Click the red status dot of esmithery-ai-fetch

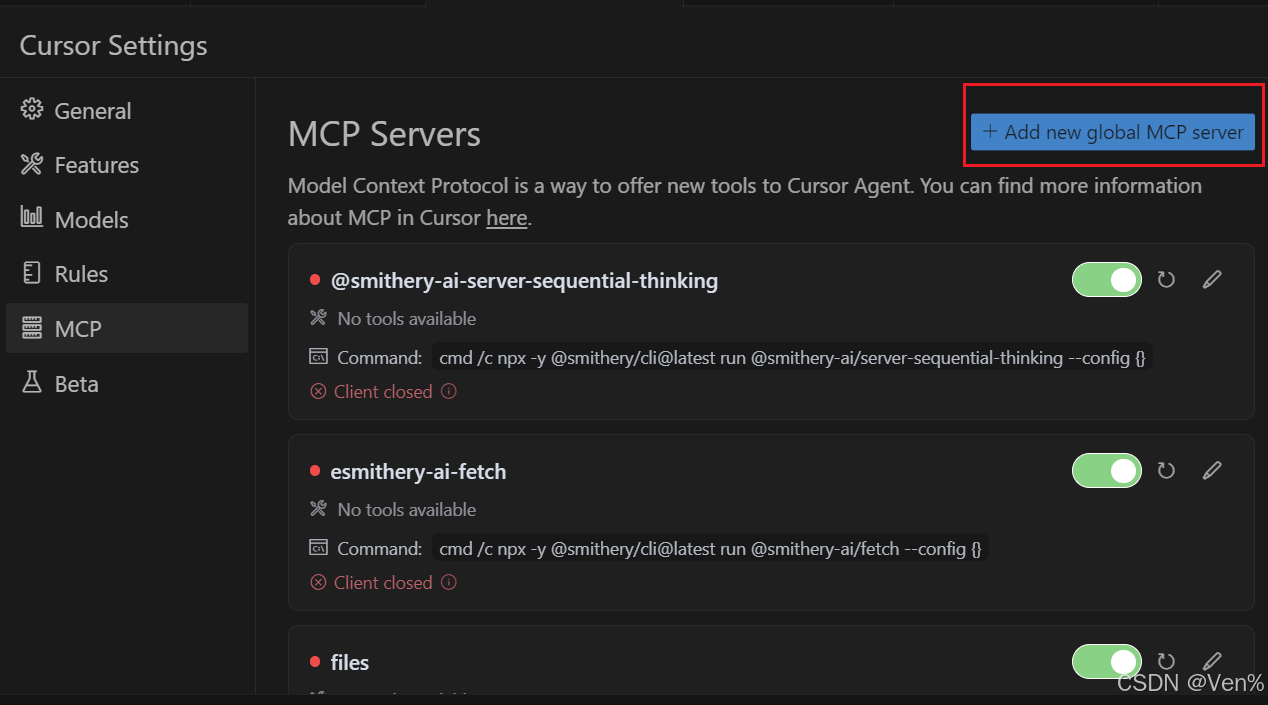(315, 471)
